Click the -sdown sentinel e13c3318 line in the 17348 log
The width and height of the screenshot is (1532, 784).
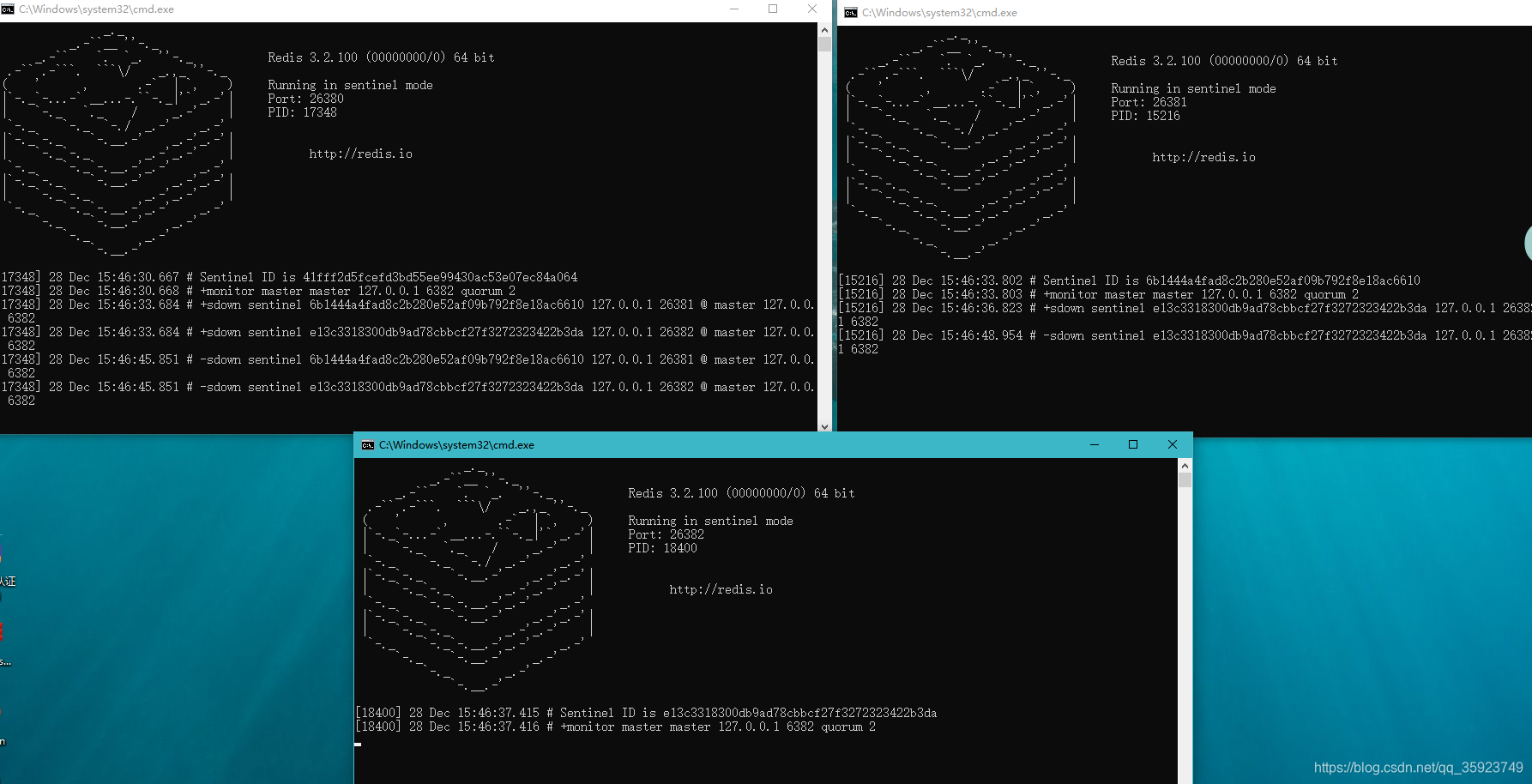[408, 395]
